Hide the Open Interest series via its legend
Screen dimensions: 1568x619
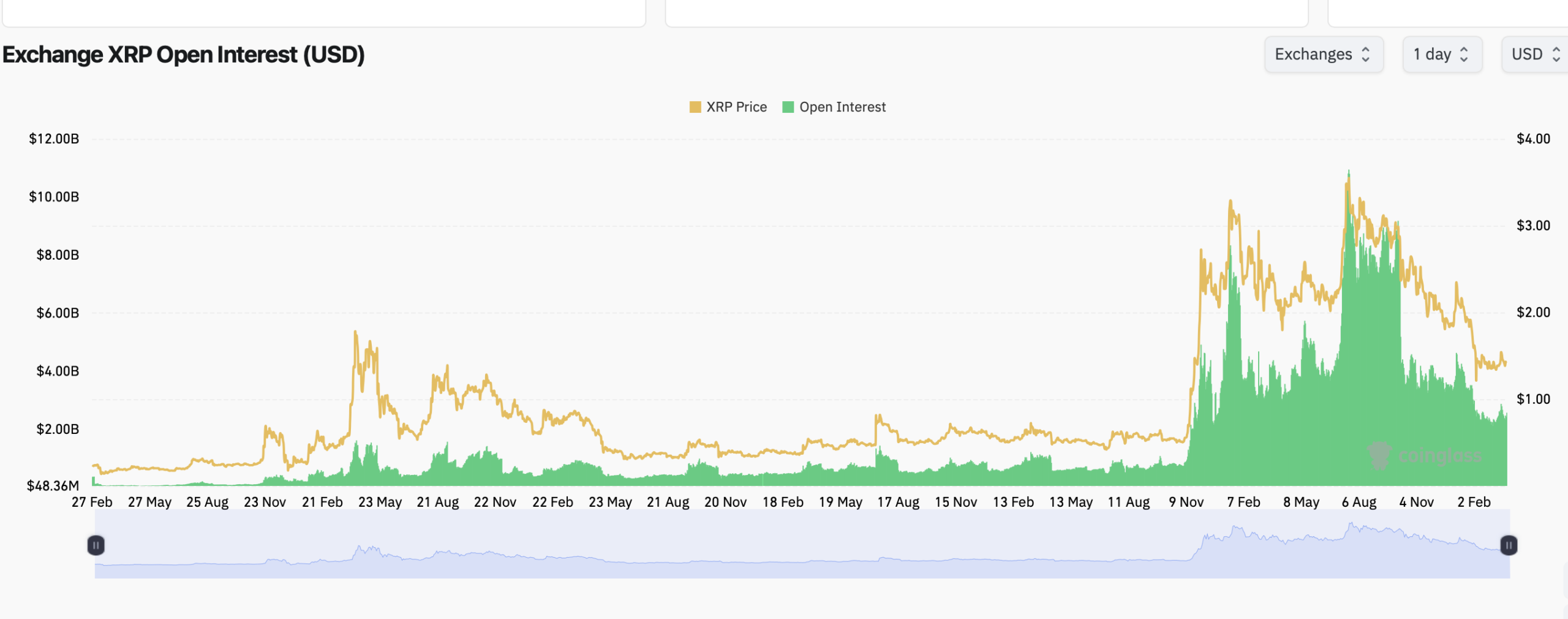point(841,106)
